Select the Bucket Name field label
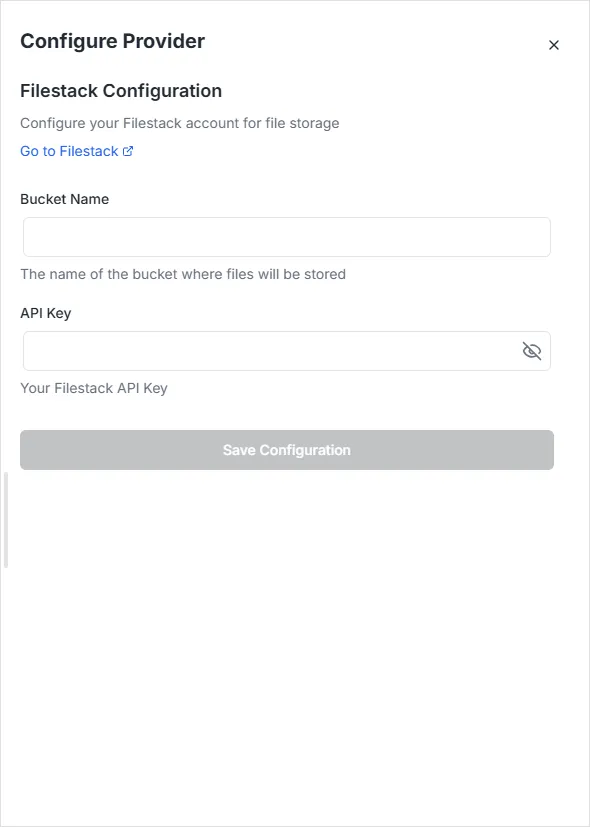This screenshot has height=827, width=590. tap(64, 199)
